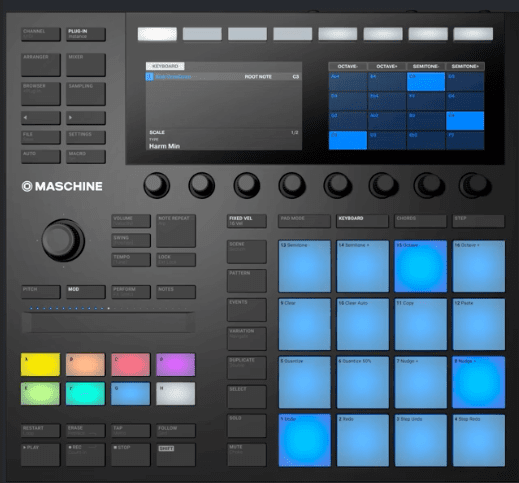Screen dimensions: 519x483
Task: Trigger pad 12 Paste
Action: click(479, 324)
